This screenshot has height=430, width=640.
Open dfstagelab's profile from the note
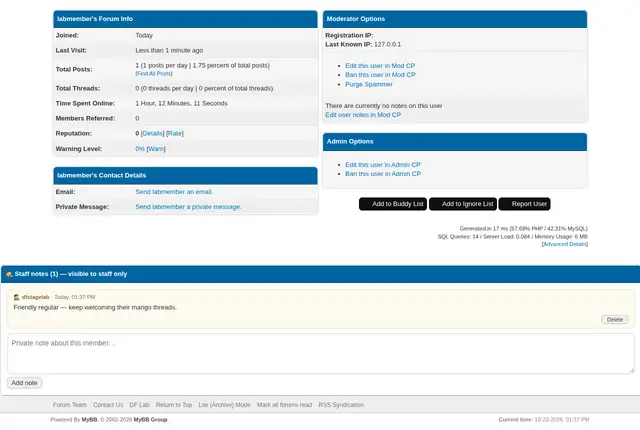tap(36, 297)
